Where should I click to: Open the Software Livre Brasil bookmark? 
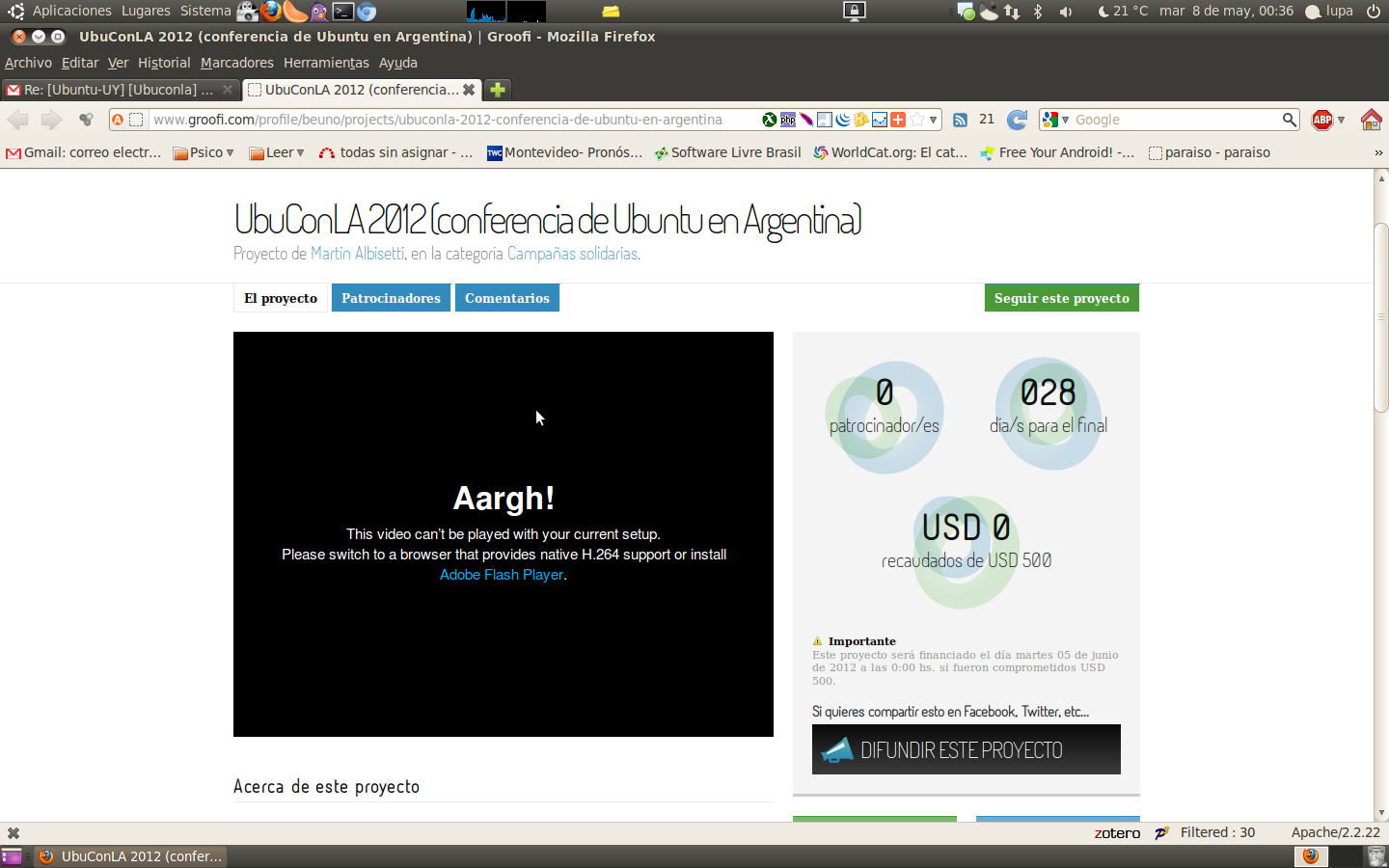pyautogui.click(x=727, y=152)
